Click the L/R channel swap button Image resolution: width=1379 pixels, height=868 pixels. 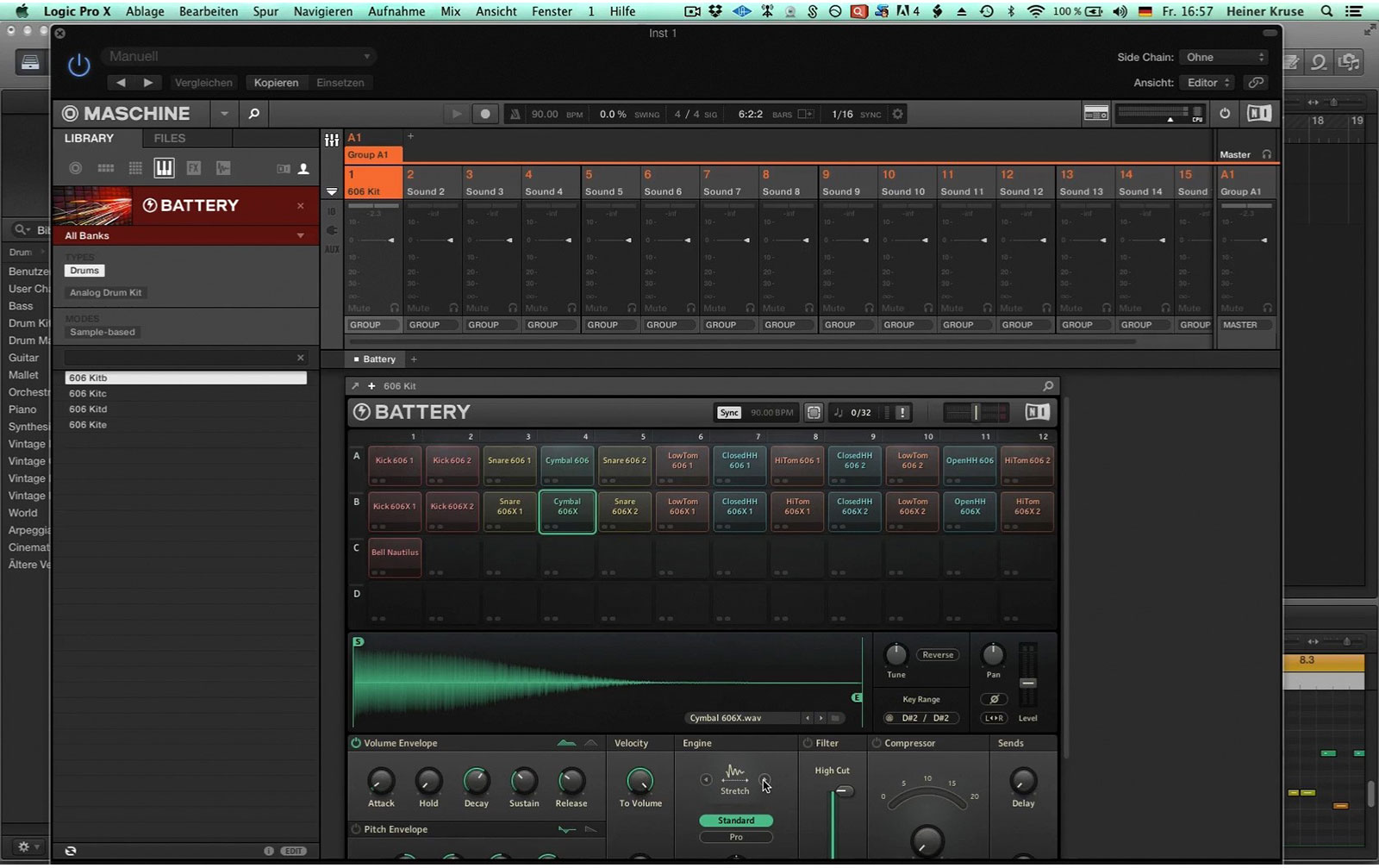tap(994, 718)
